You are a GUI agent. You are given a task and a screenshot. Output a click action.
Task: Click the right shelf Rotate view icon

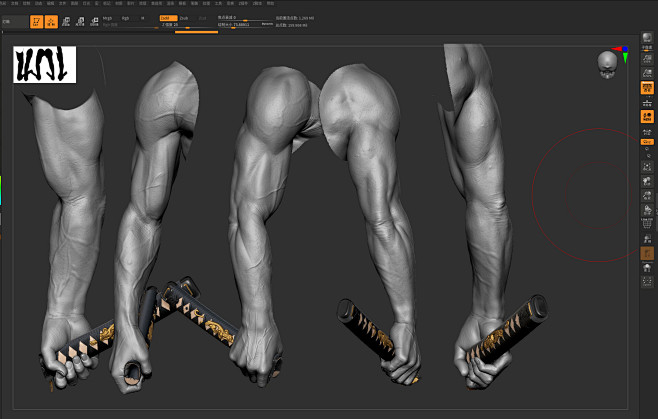(648, 210)
